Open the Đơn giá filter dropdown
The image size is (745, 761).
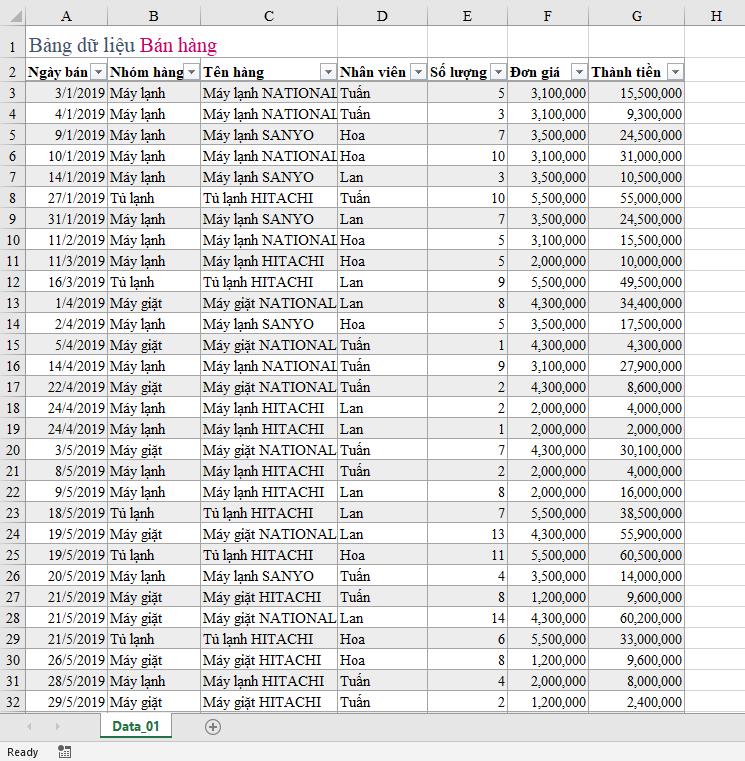click(x=579, y=72)
